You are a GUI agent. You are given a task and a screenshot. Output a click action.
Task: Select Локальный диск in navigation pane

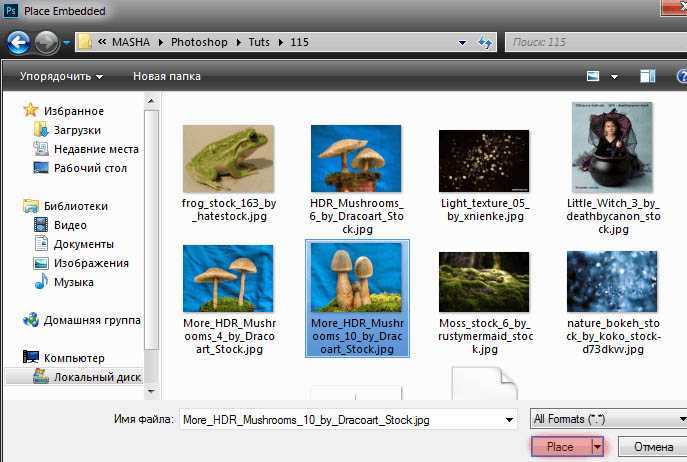[97, 377]
